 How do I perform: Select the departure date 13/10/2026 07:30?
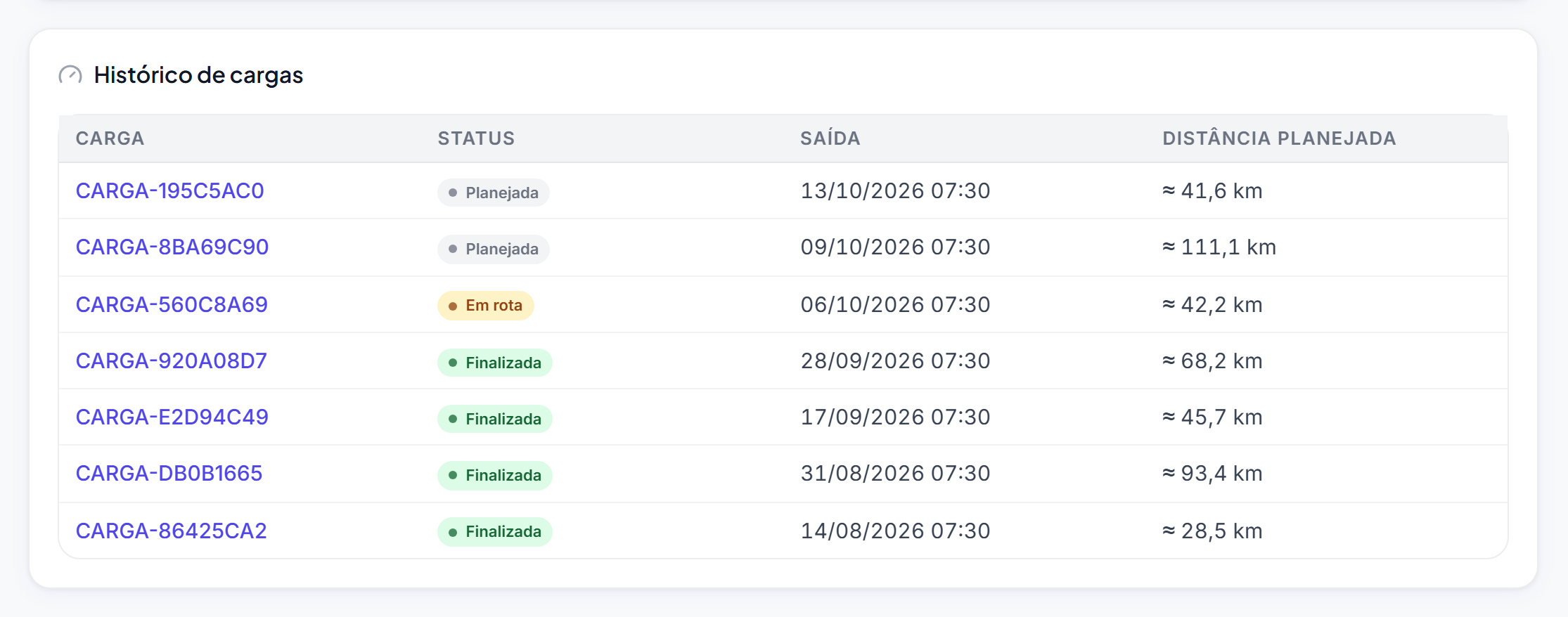pos(895,191)
